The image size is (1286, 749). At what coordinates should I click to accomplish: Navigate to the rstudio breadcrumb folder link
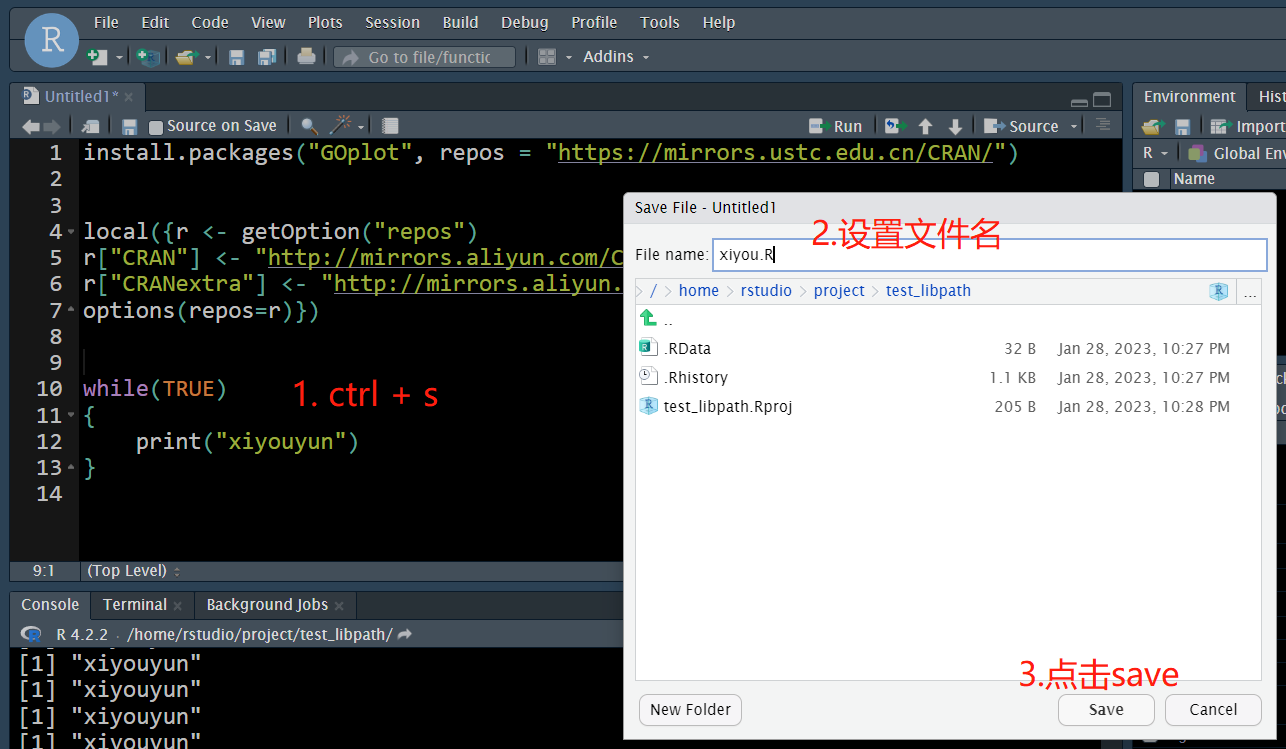coord(766,290)
